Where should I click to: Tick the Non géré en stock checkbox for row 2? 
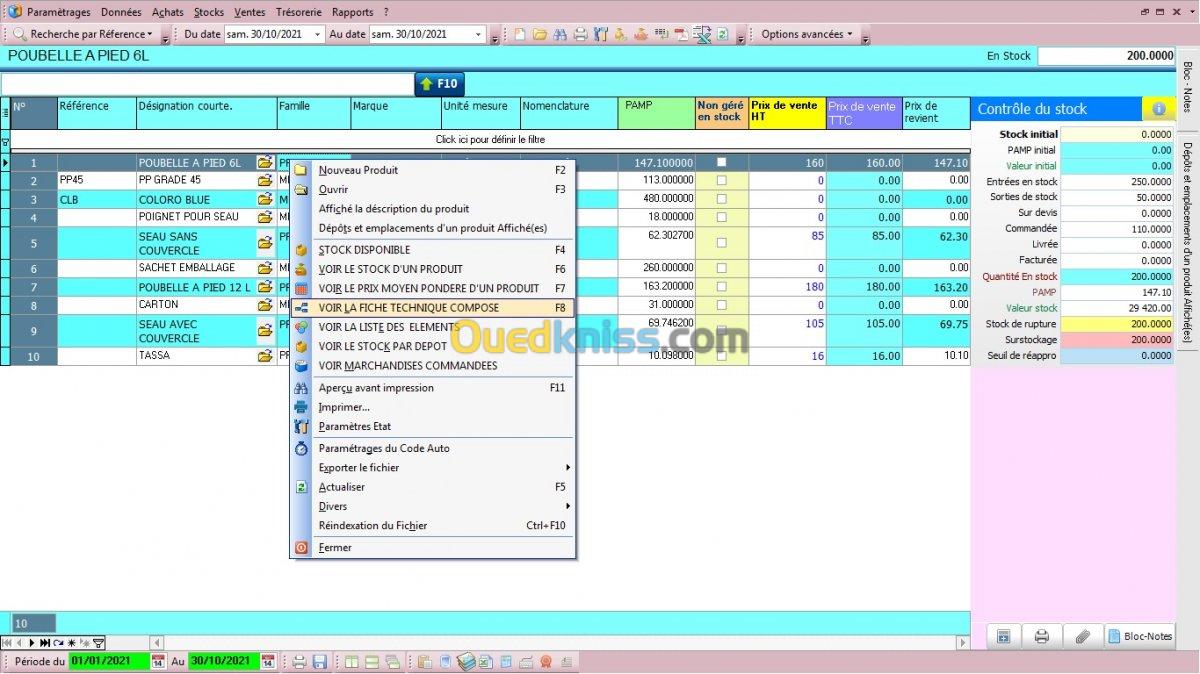click(x=721, y=180)
